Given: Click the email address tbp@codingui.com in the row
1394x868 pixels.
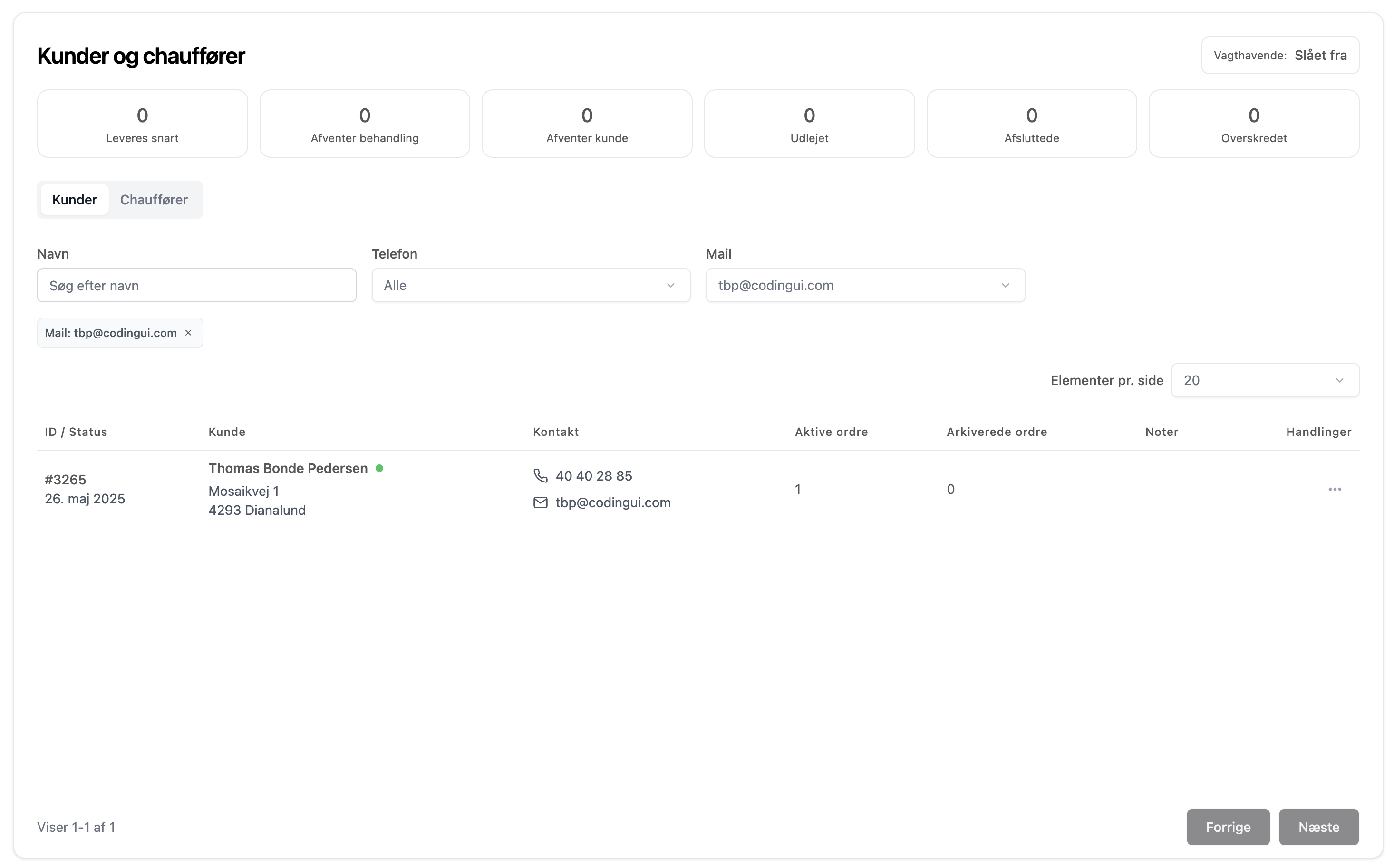Looking at the screenshot, I should [x=612, y=502].
